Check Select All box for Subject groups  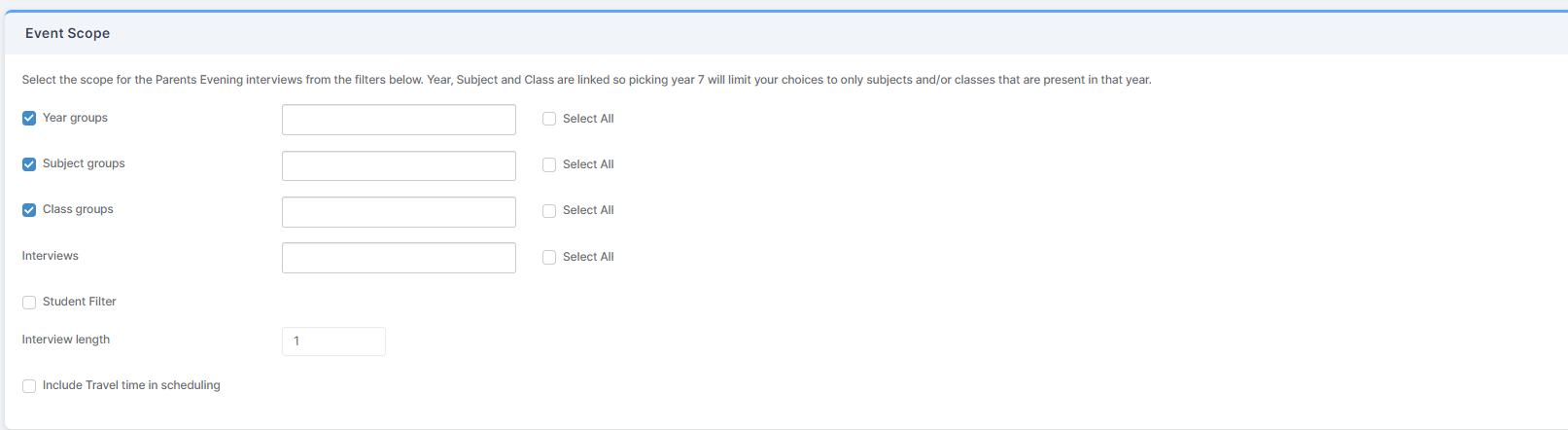(549, 165)
